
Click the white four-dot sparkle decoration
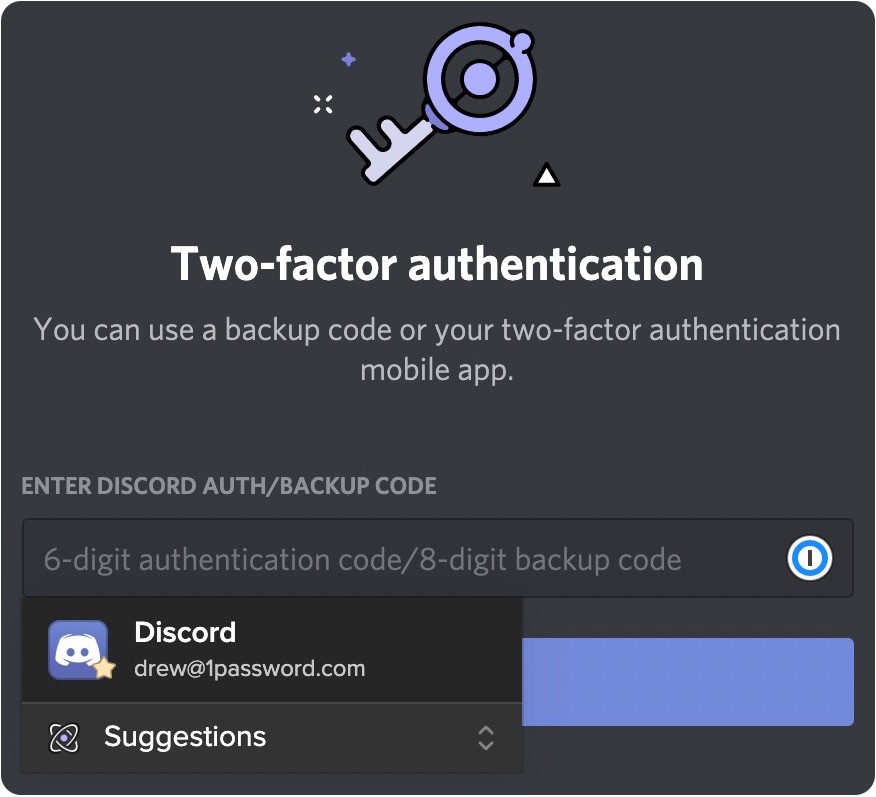coord(323,104)
